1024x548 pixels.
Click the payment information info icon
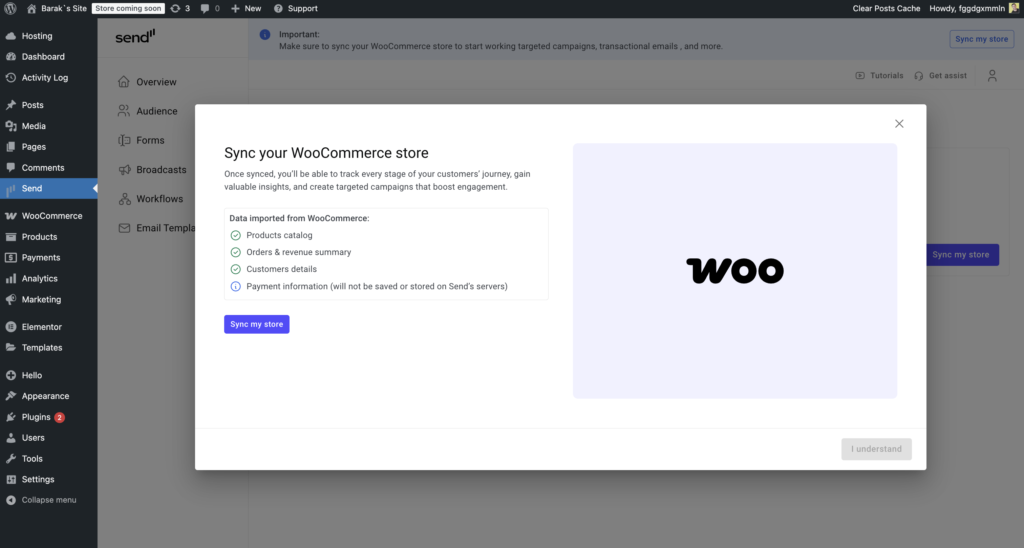(236, 286)
